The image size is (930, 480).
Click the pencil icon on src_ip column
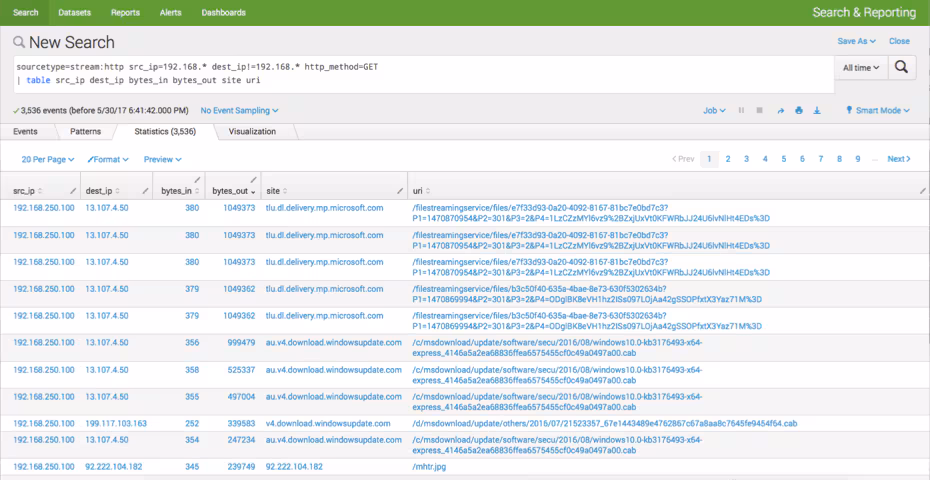pyautogui.click(x=73, y=190)
